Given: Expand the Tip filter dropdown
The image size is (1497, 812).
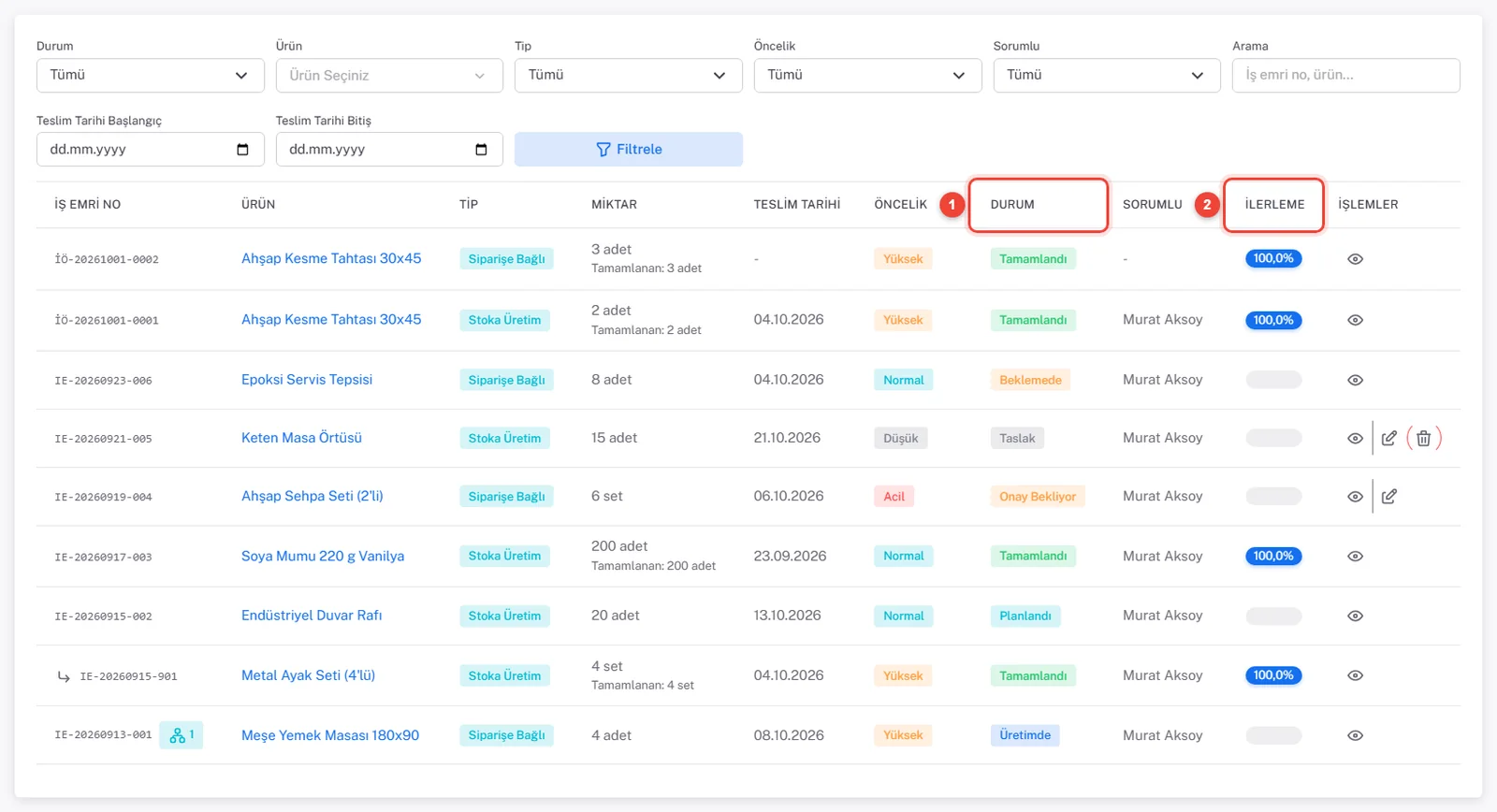Looking at the screenshot, I should click(629, 76).
